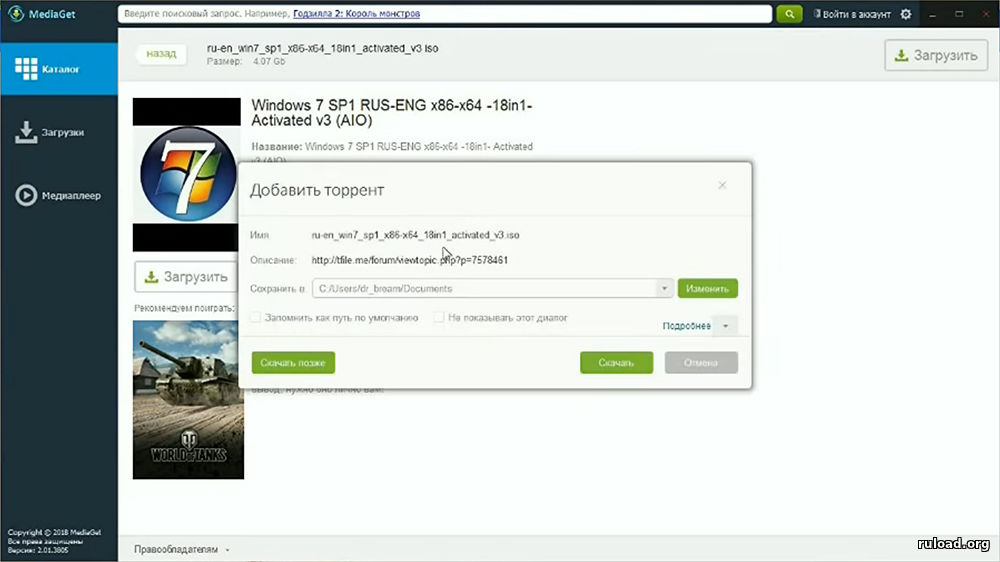Click the MediaGet logo icon
The height and width of the screenshot is (562, 1000).
(17, 13)
